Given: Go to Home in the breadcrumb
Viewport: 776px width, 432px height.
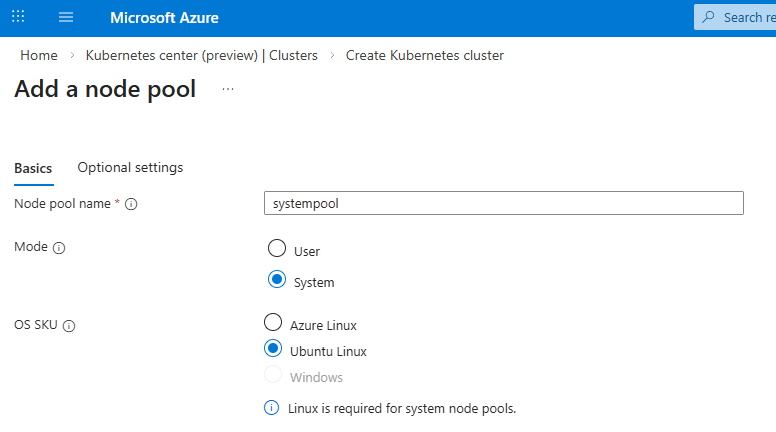Looking at the screenshot, I should pyautogui.click(x=38, y=55).
